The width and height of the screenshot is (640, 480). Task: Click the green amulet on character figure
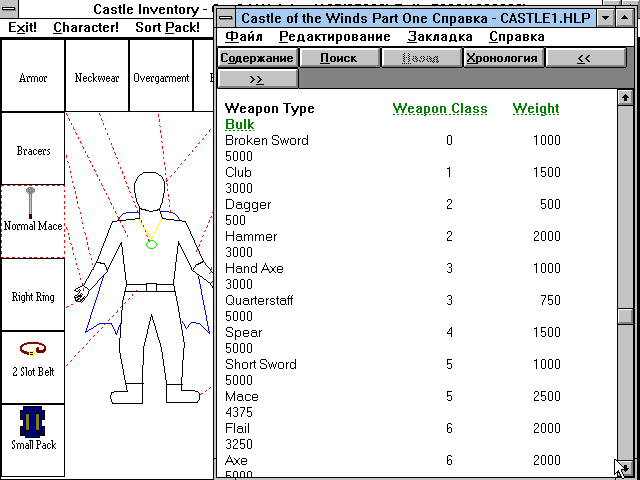click(x=151, y=244)
